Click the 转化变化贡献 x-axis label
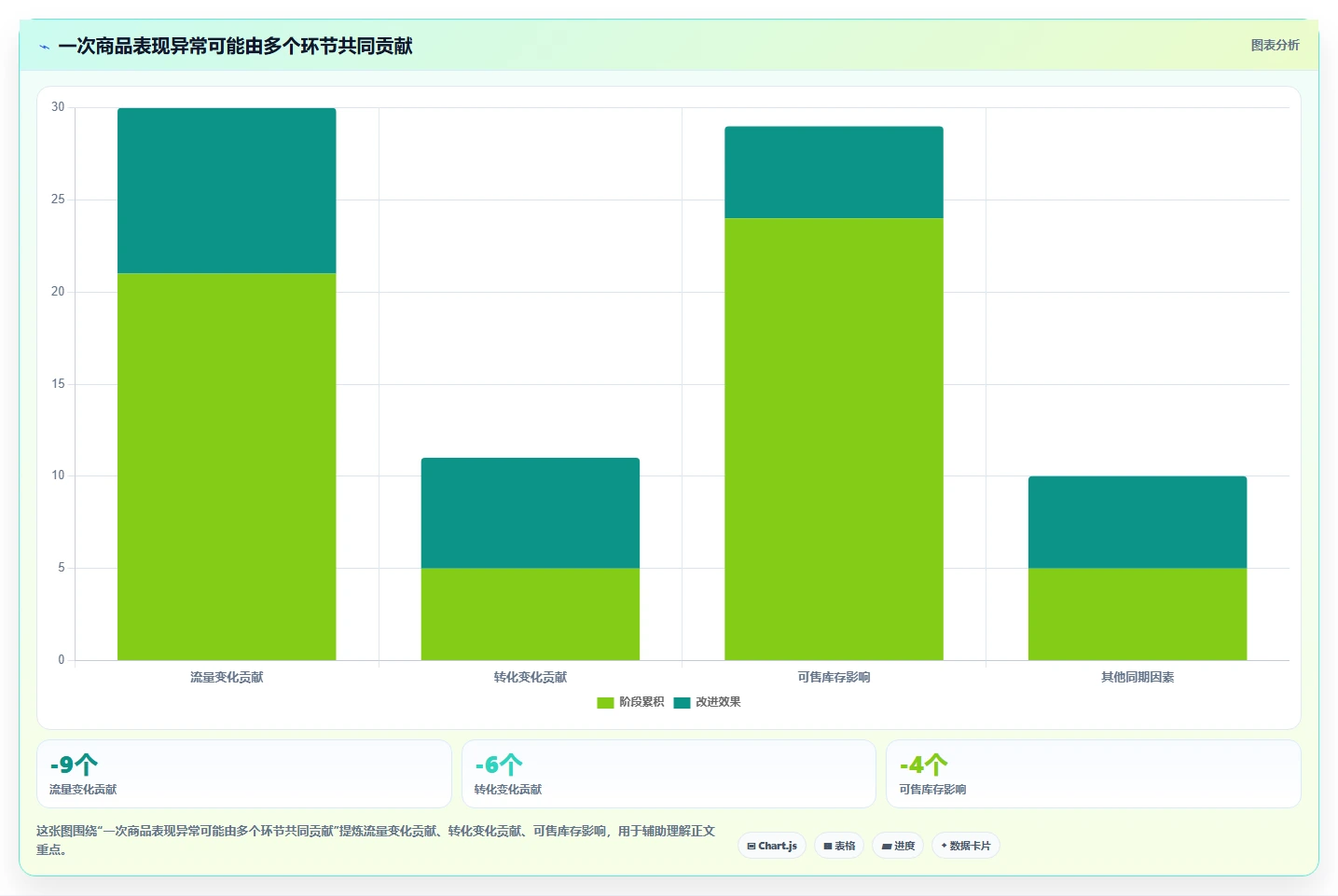Image resolution: width=1338 pixels, height=896 pixels. (531, 677)
